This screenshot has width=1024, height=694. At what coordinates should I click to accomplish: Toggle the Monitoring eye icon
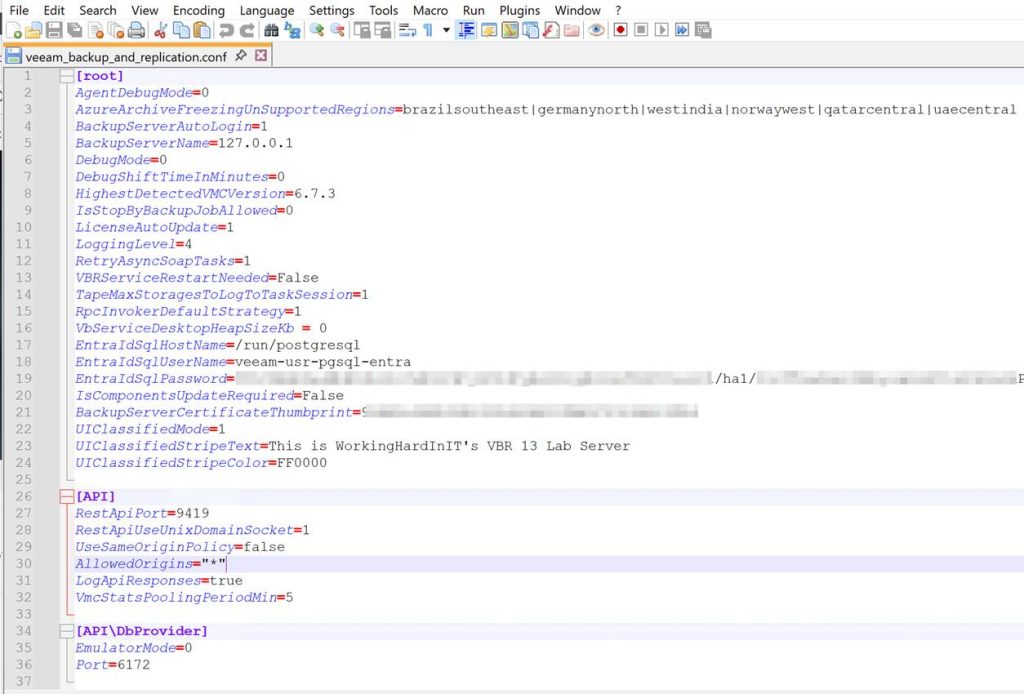[596, 31]
